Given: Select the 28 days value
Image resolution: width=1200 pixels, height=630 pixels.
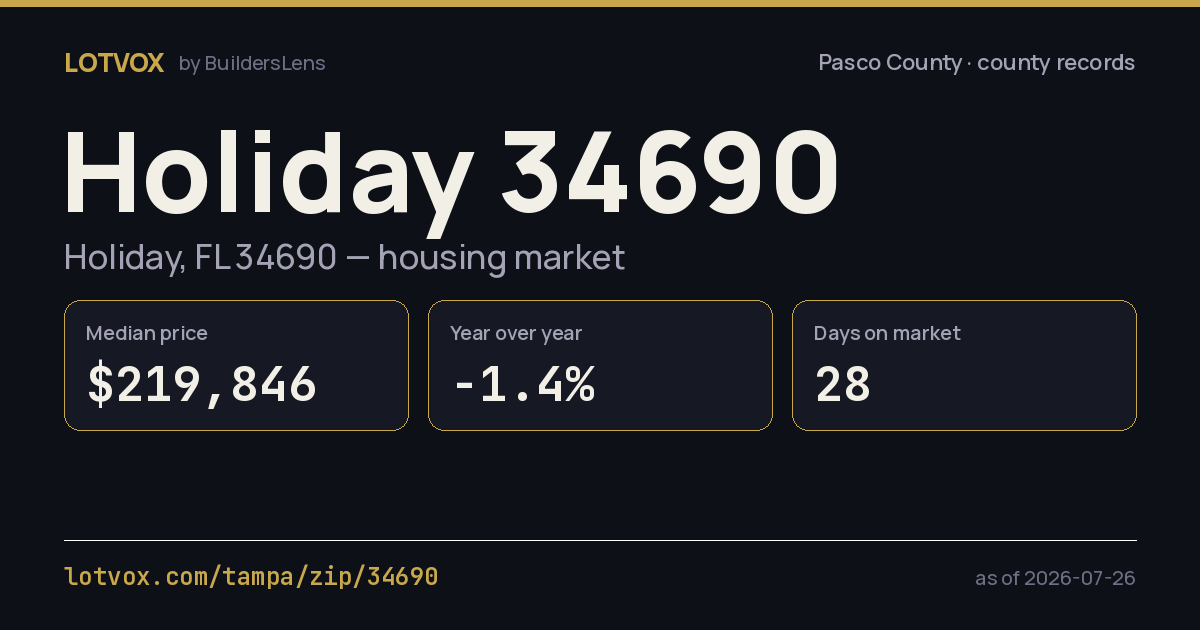Looking at the screenshot, I should (843, 384).
